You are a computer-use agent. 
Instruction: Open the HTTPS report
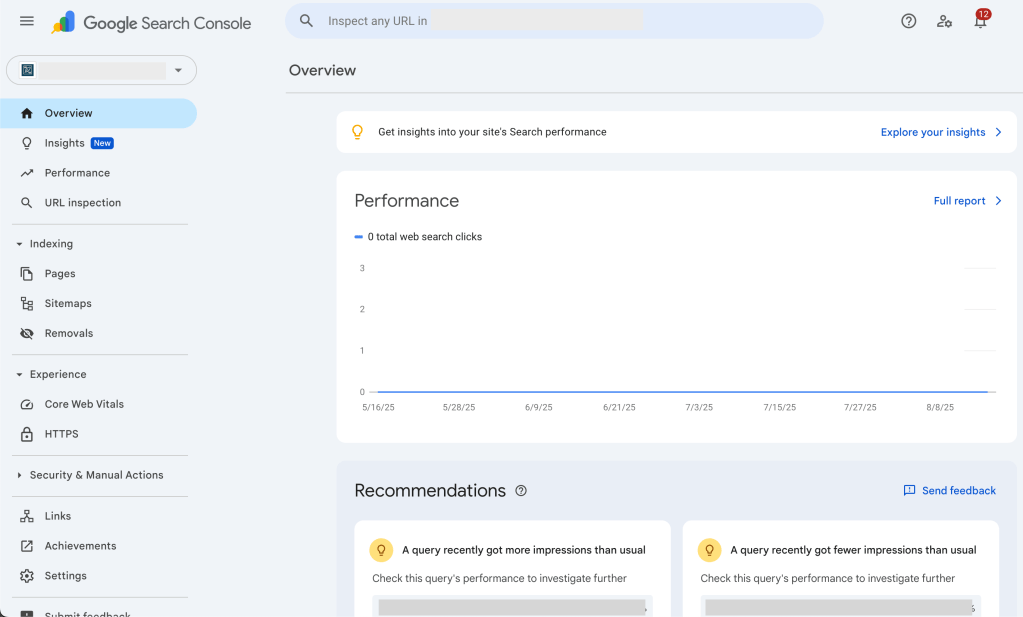click(x=59, y=434)
